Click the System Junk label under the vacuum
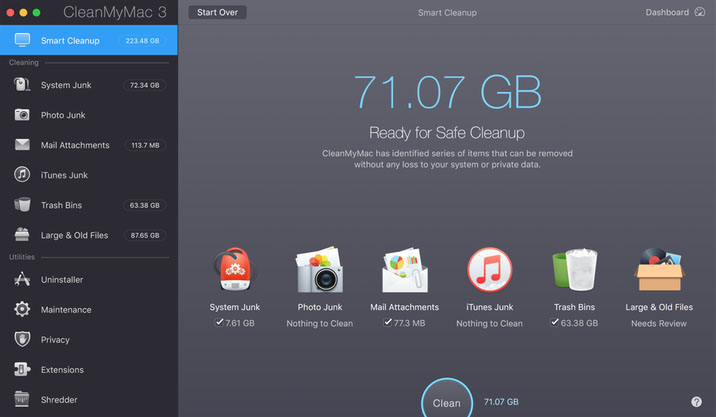Viewport: 716px width, 417px height. (x=235, y=307)
